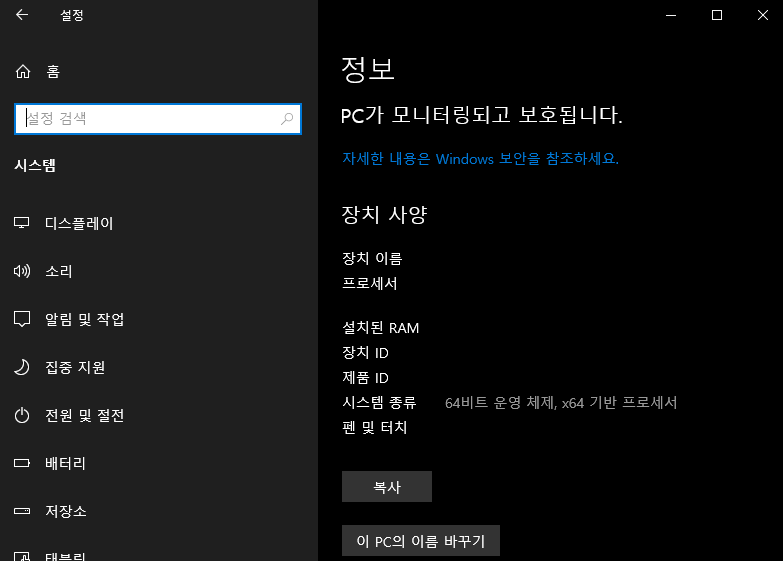
Task: Click the Display (디스플레이) monitor icon
Action: pyautogui.click(x=21, y=223)
